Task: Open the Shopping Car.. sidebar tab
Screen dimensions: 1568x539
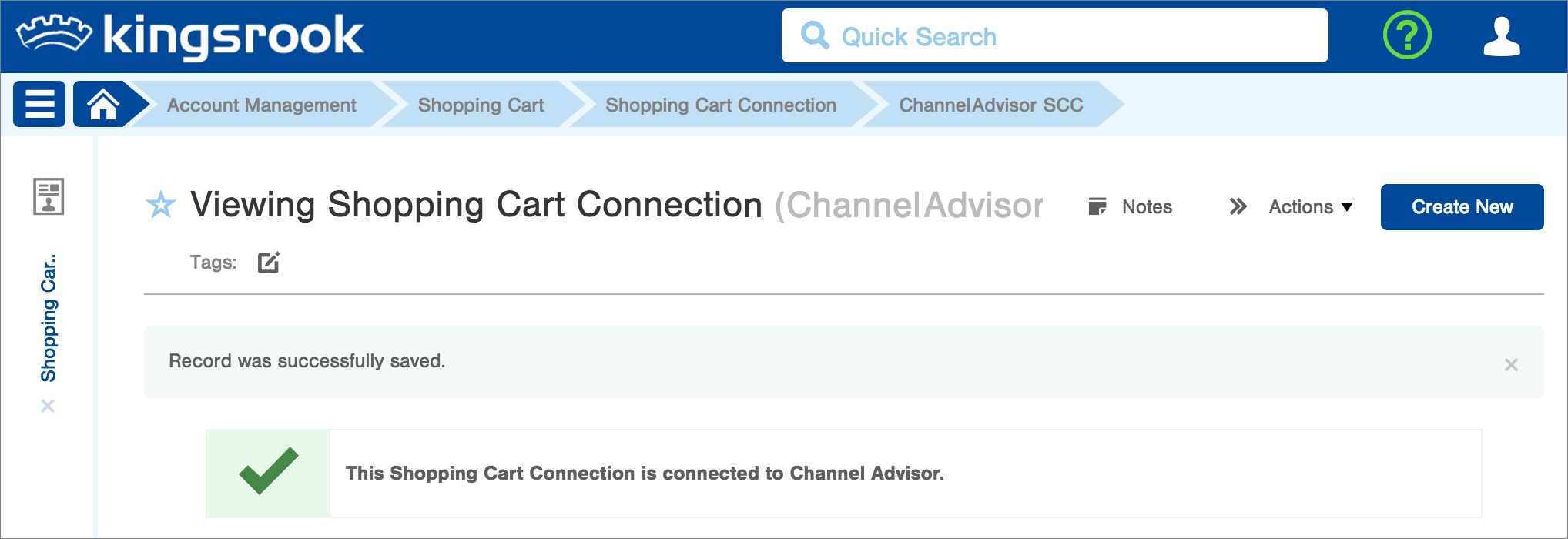Action: pyautogui.click(x=49, y=318)
